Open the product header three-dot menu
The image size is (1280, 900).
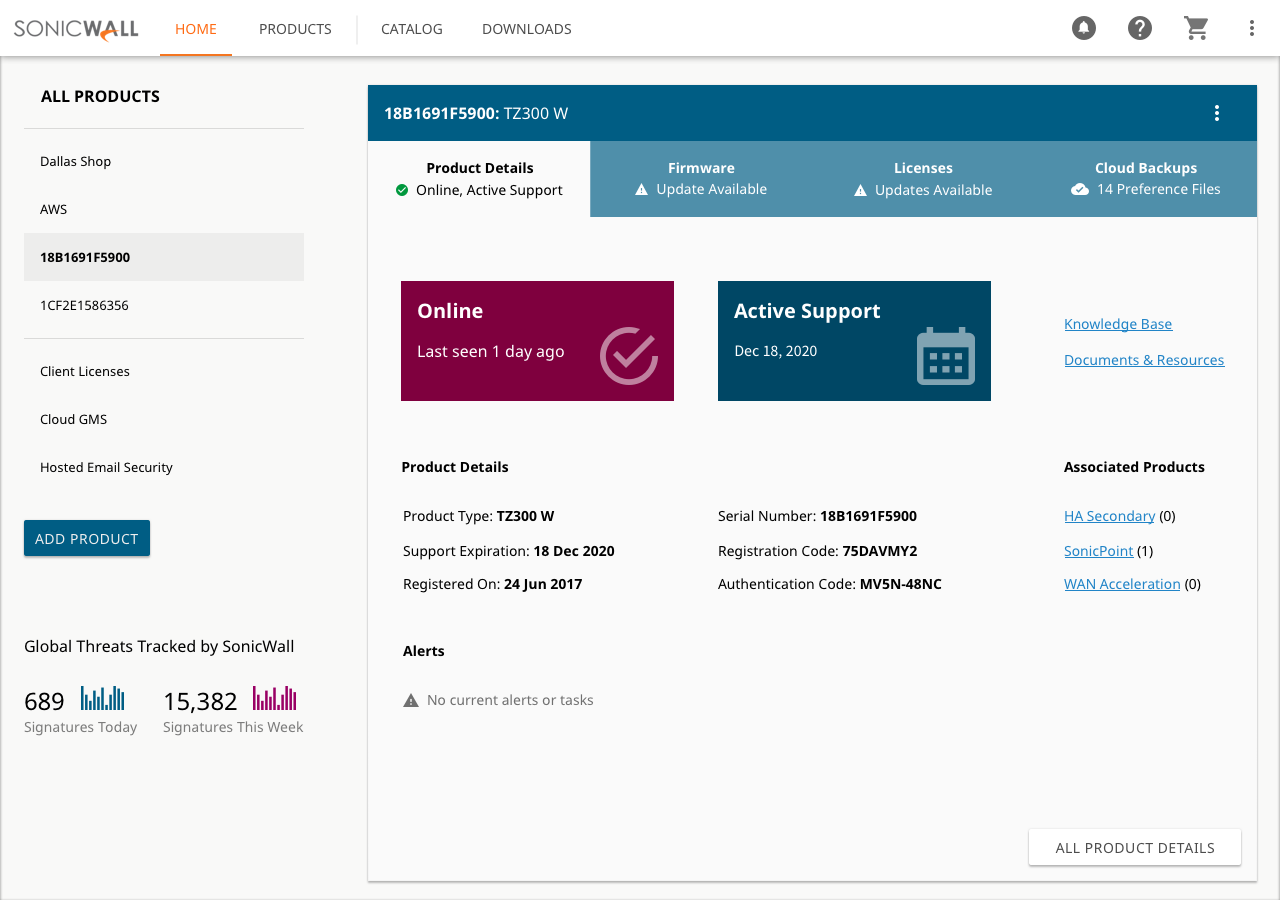tap(1217, 113)
